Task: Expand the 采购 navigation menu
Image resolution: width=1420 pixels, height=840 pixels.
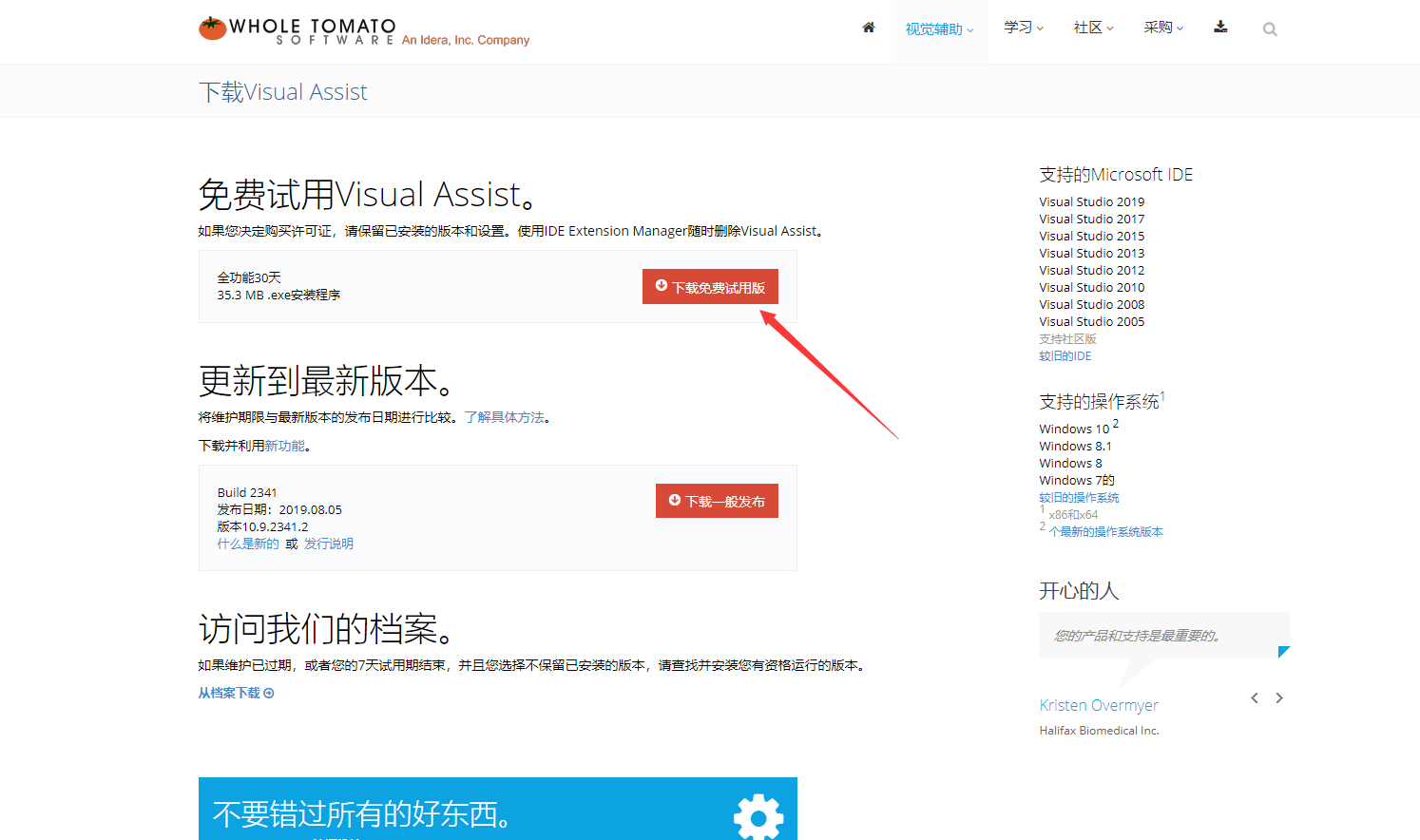Action: pos(1163,28)
